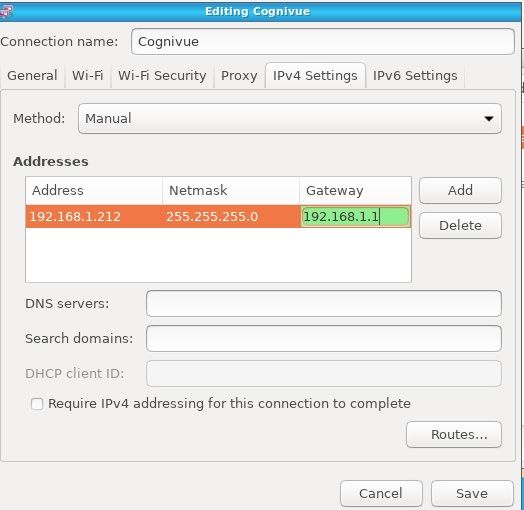
Task: Open the Routes… dialog
Action: pyautogui.click(x=454, y=434)
